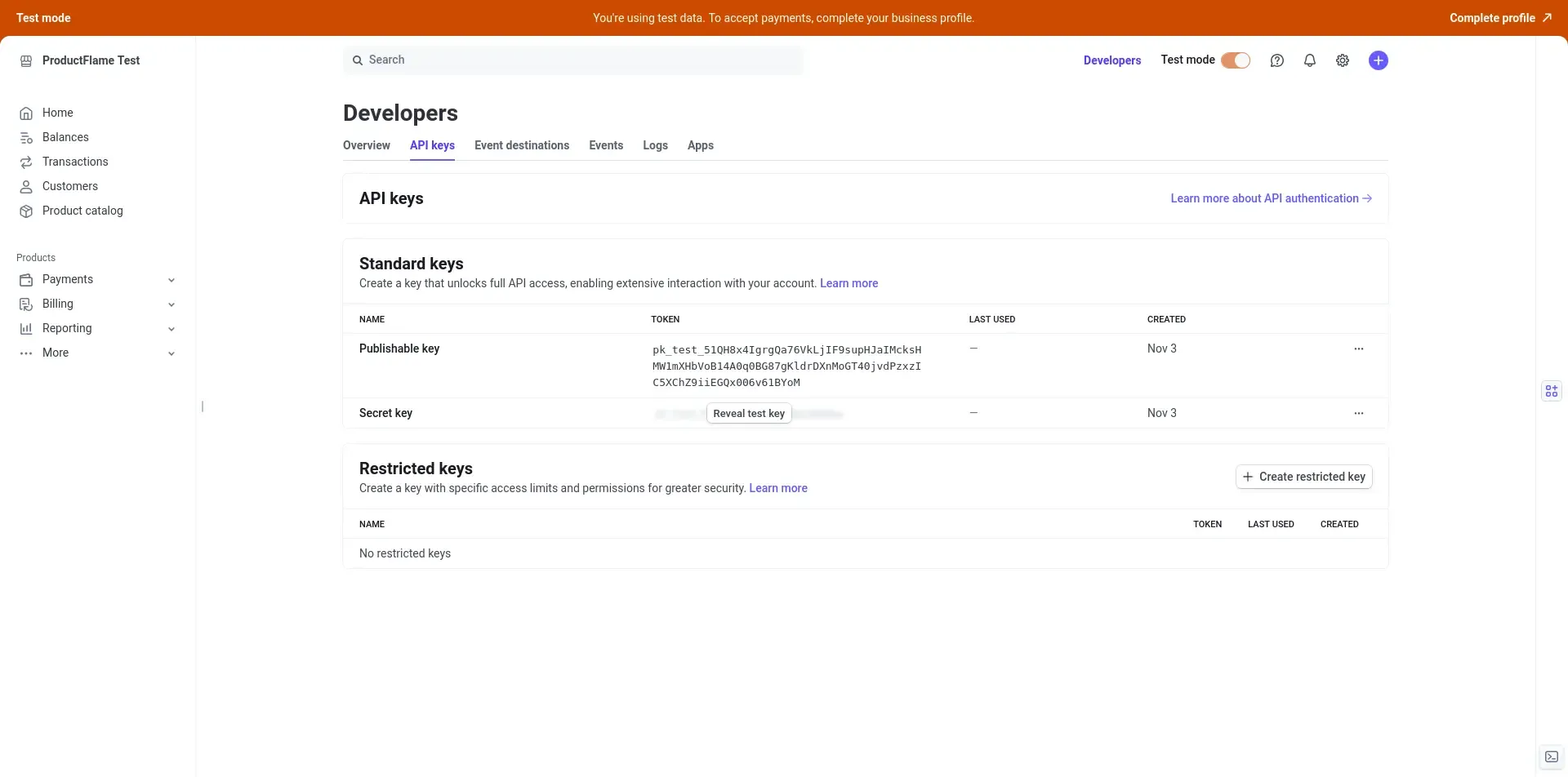
Task: Click the Search input field
Action: coord(572,60)
